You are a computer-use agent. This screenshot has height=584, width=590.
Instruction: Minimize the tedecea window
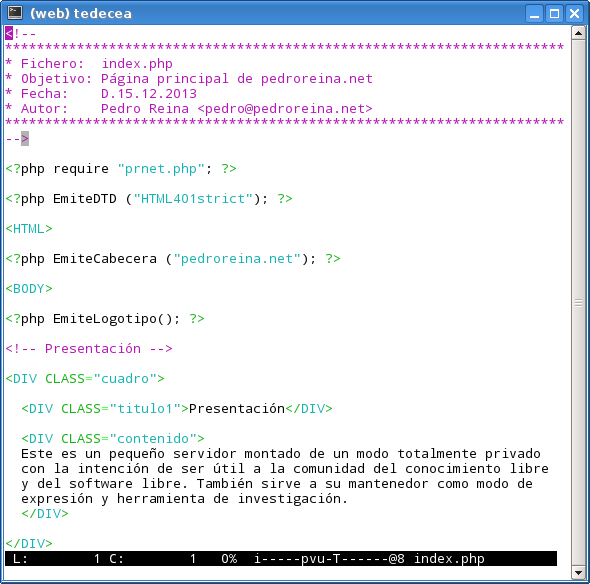(534, 14)
